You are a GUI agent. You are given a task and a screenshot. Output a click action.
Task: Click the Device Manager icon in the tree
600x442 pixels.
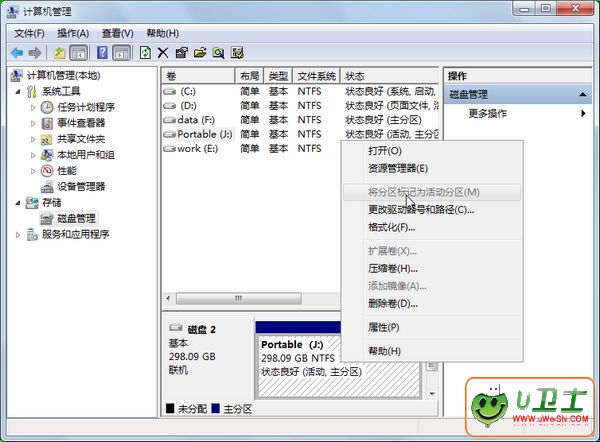coord(47,187)
